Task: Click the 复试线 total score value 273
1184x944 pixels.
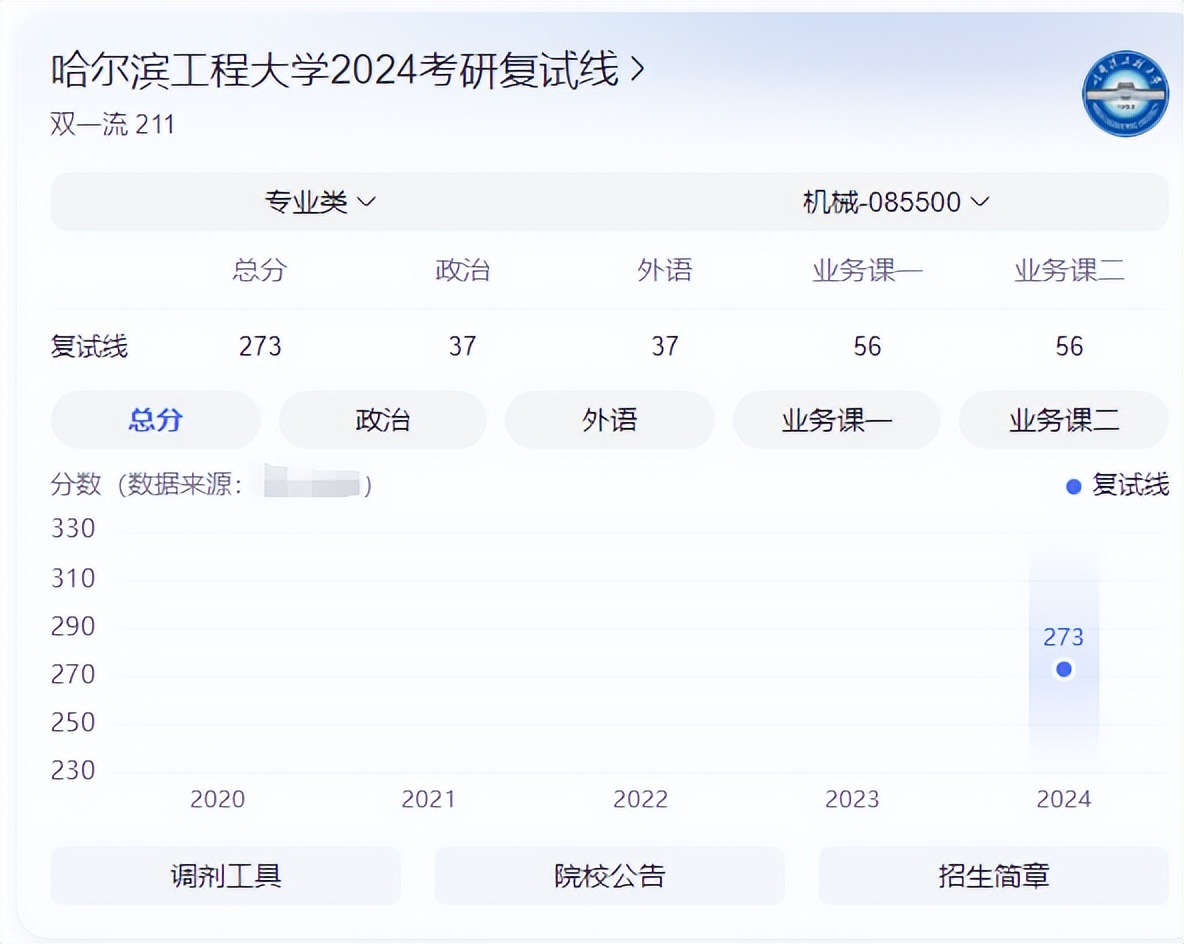Action: click(x=260, y=347)
